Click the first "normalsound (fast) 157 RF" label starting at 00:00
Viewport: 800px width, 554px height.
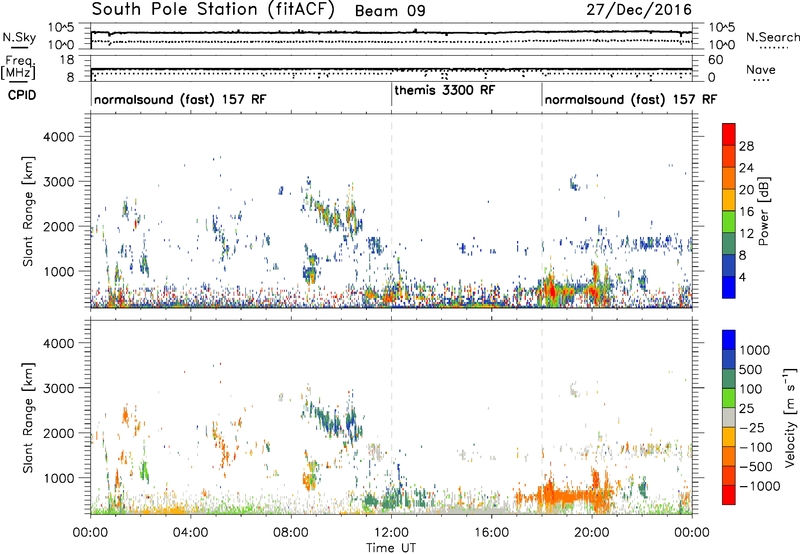coord(180,99)
